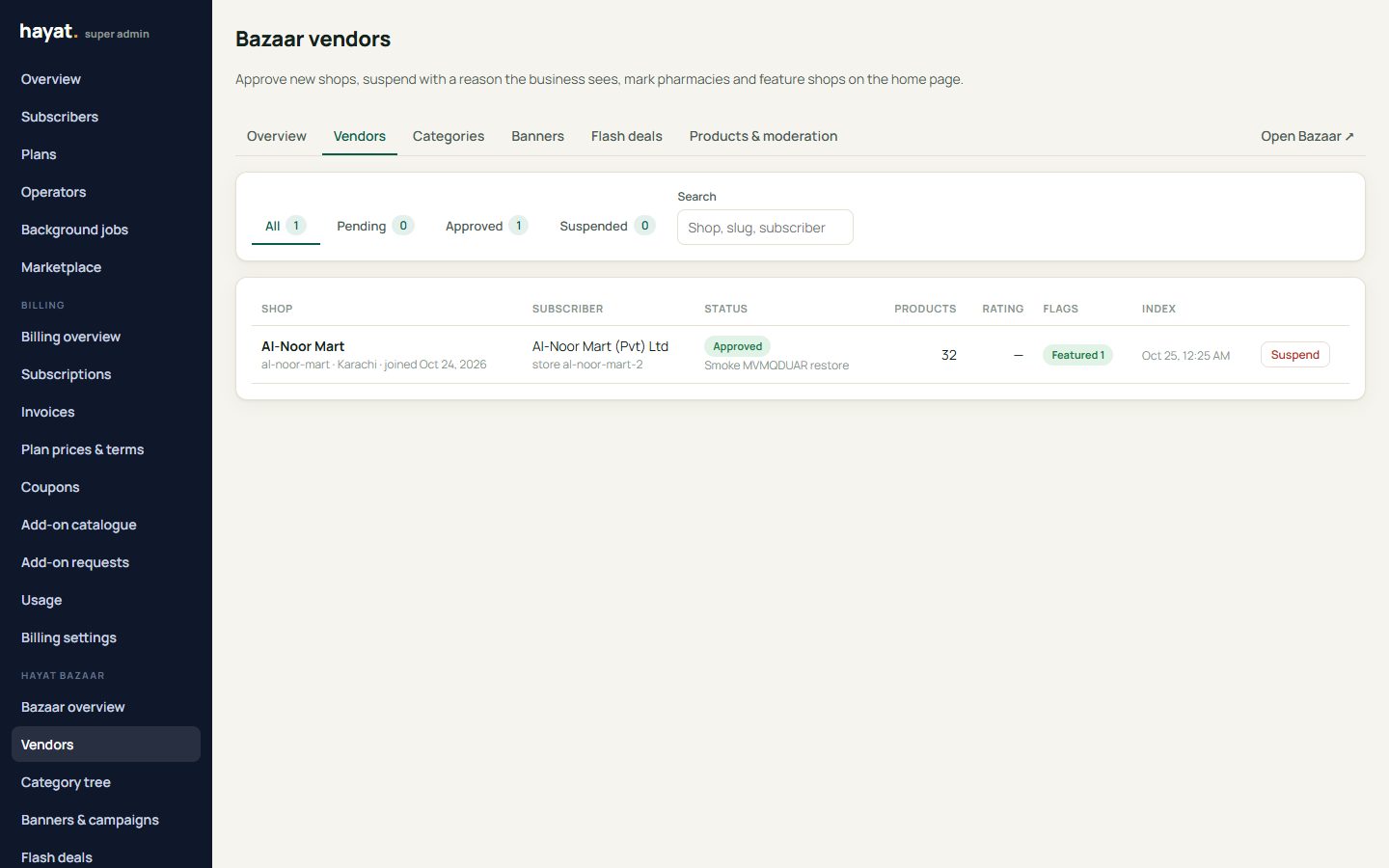The image size is (1389, 868).
Task: Open Banners & campaigns sidebar item
Action: [90, 820]
